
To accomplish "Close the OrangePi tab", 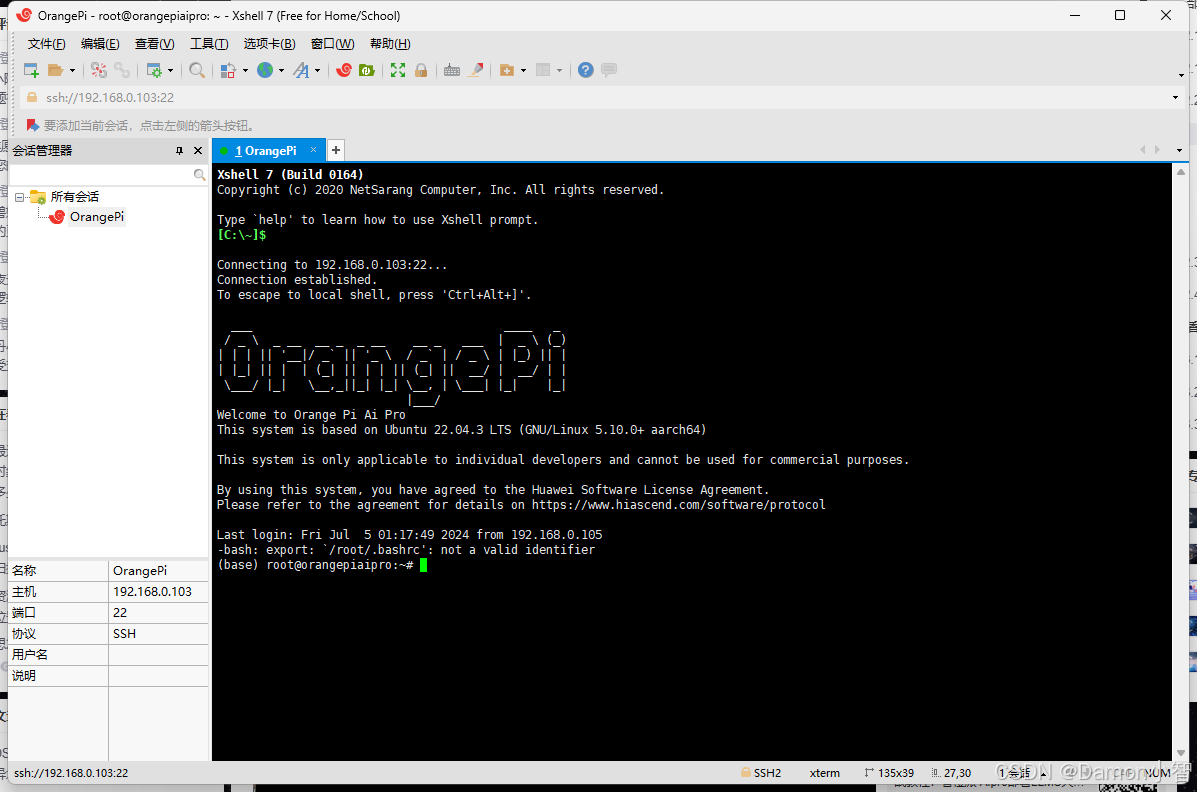I will pos(313,150).
